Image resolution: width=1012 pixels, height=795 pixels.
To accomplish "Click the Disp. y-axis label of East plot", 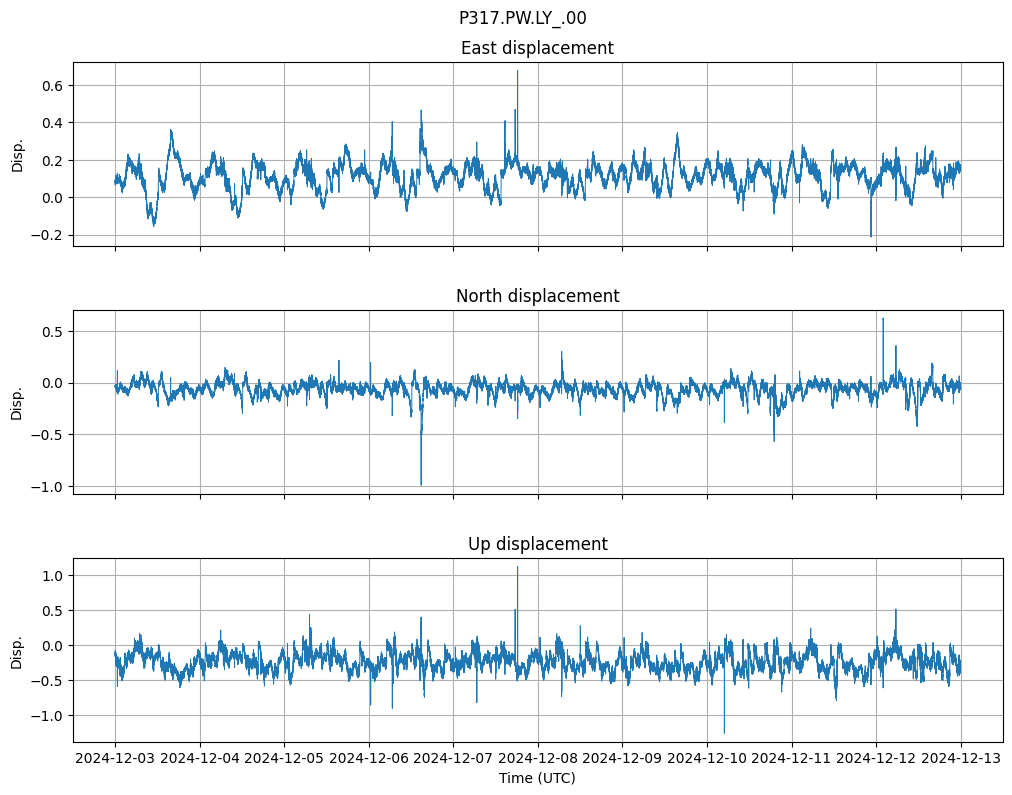I will [18, 154].
